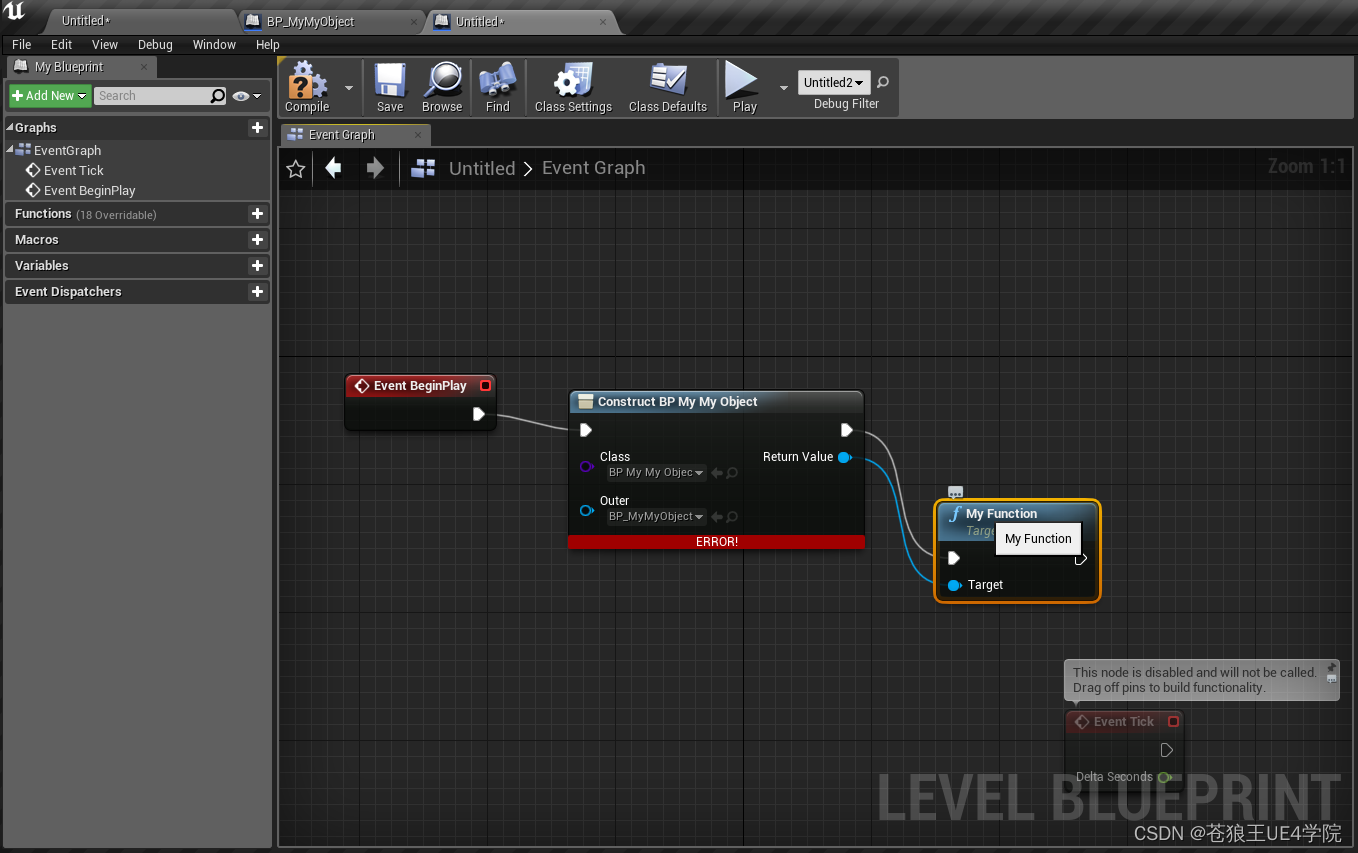
Task: Click the Event BeginPlay delegate pin
Action: tap(486, 386)
